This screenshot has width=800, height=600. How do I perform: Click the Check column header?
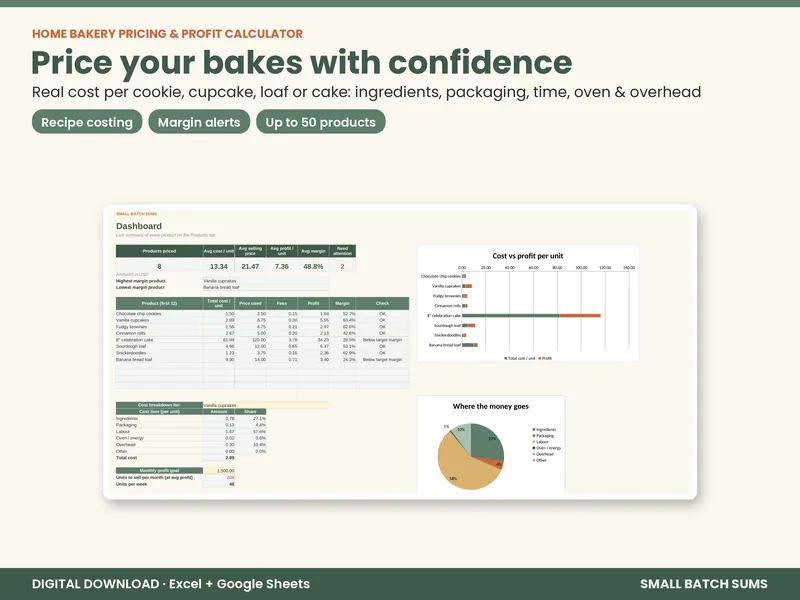pos(382,303)
